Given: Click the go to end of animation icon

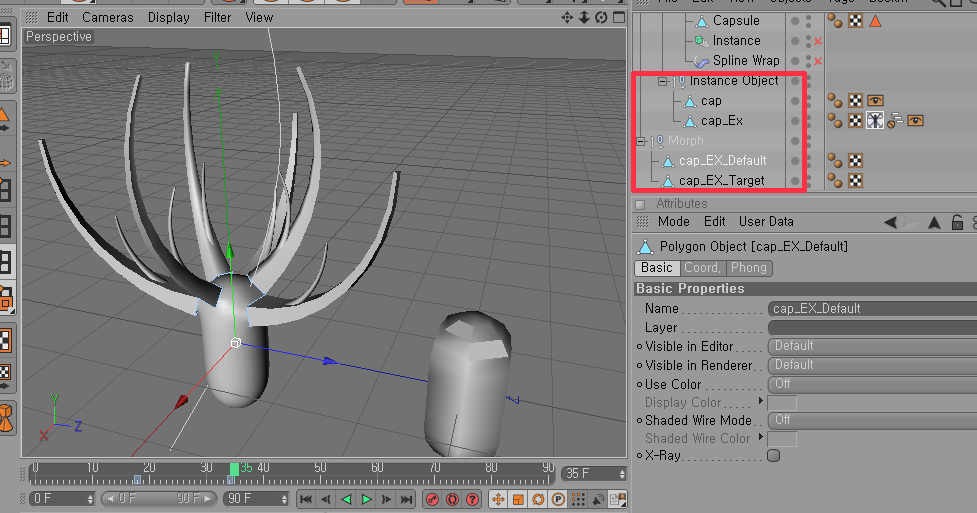Looking at the screenshot, I should click(407, 499).
